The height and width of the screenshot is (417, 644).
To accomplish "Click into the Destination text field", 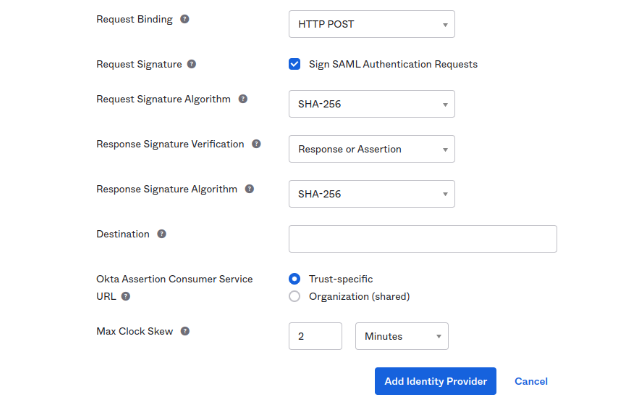I will point(422,239).
